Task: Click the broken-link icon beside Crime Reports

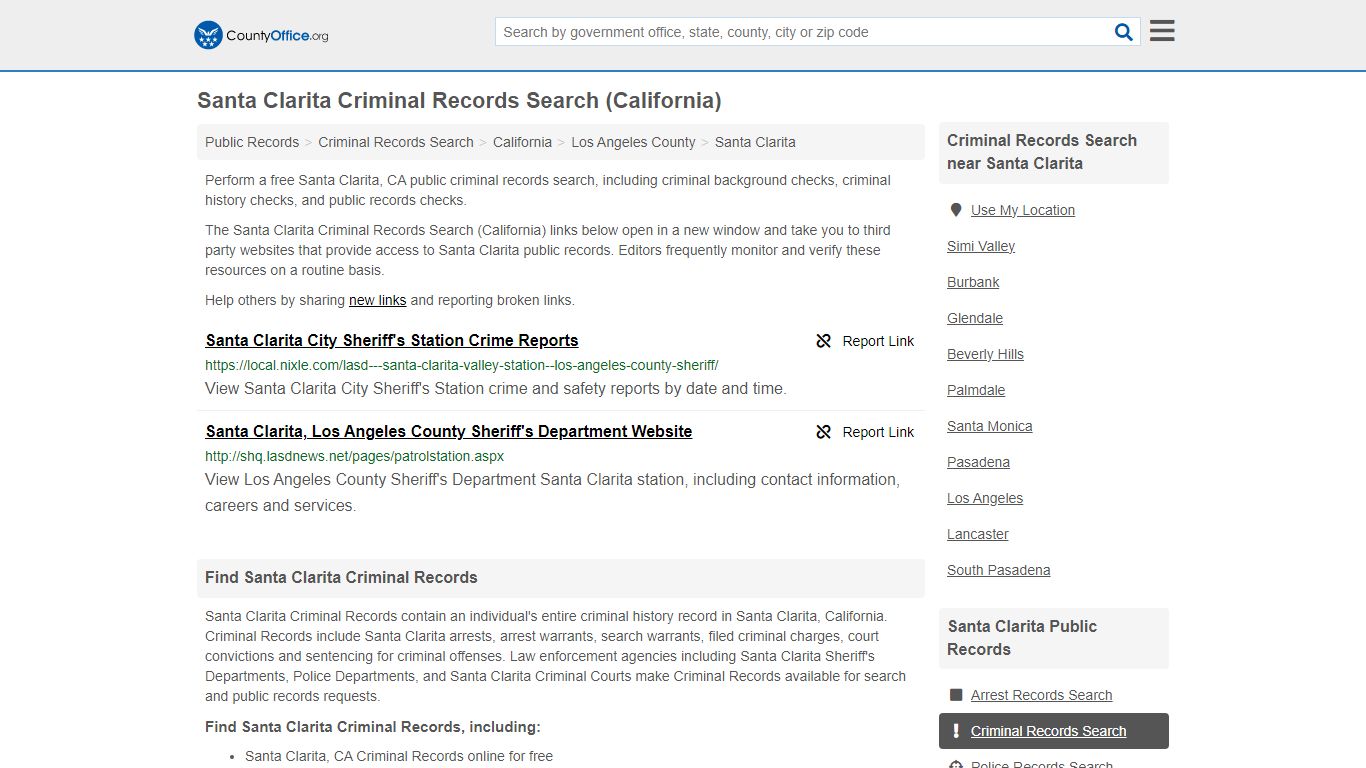Action: pyautogui.click(x=824, y=341)
